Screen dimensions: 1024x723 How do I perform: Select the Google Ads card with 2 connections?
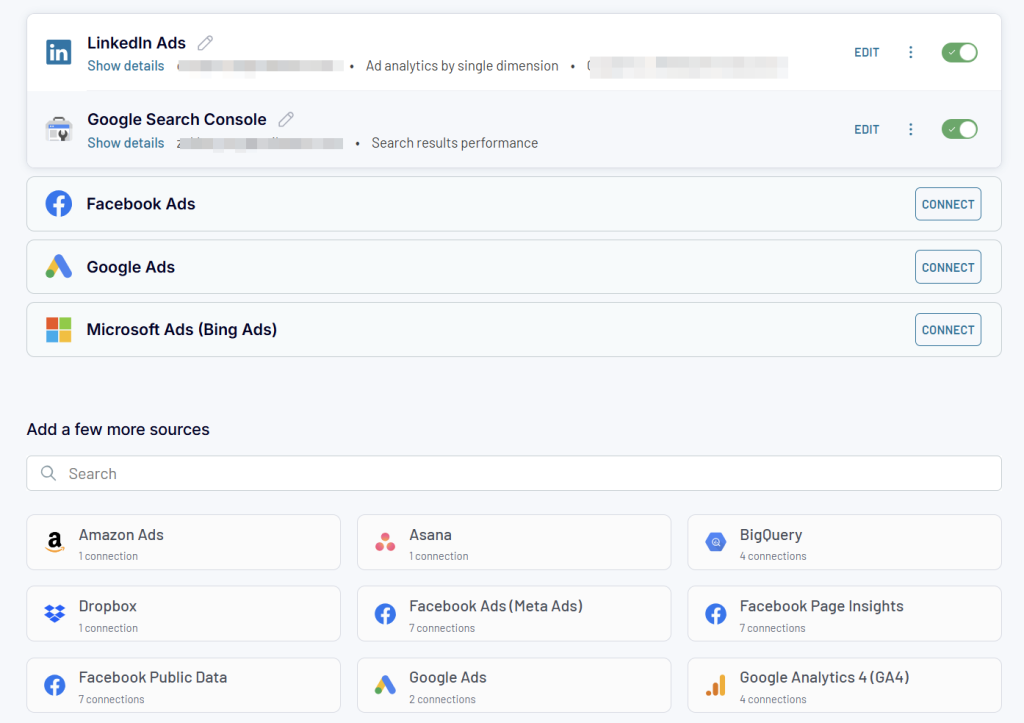(x=514, y=684)
